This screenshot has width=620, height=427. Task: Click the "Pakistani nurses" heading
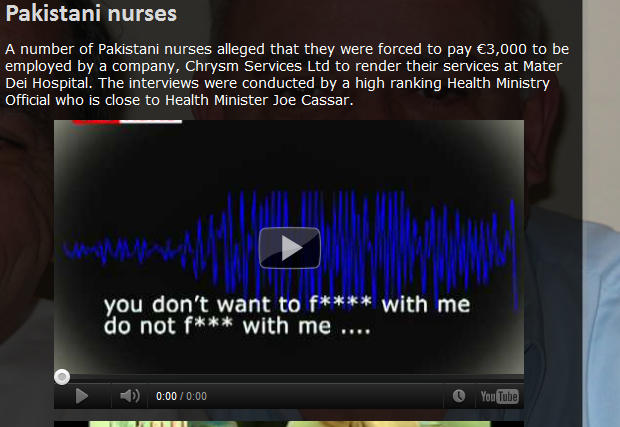[x=91, y=15]
